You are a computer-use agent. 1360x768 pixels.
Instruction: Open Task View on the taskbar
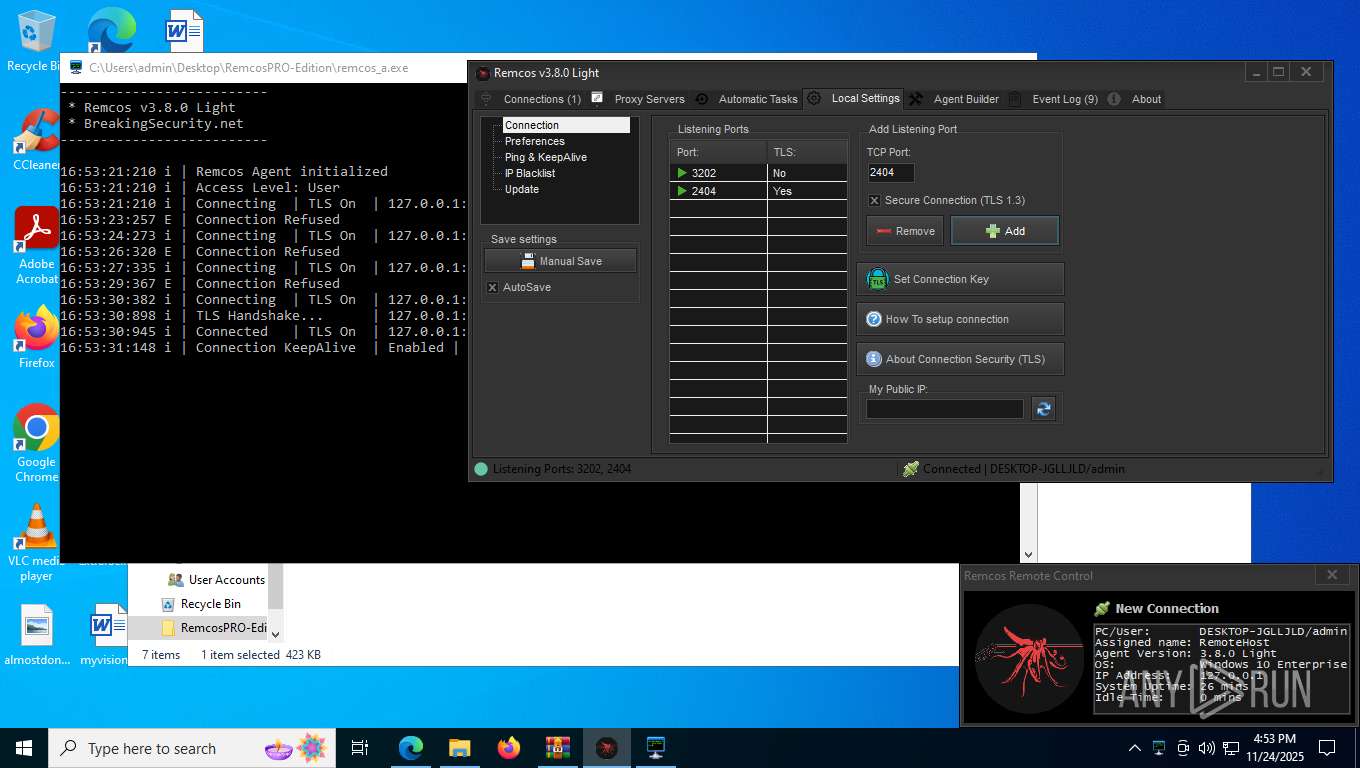(360, 748)
